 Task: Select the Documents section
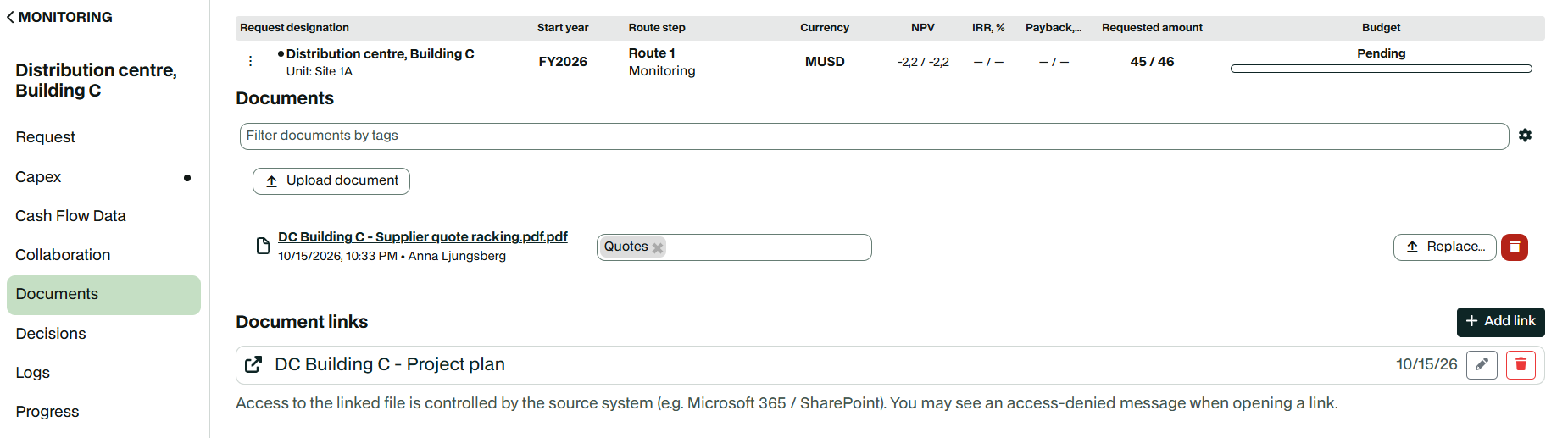tap(103, 295)
